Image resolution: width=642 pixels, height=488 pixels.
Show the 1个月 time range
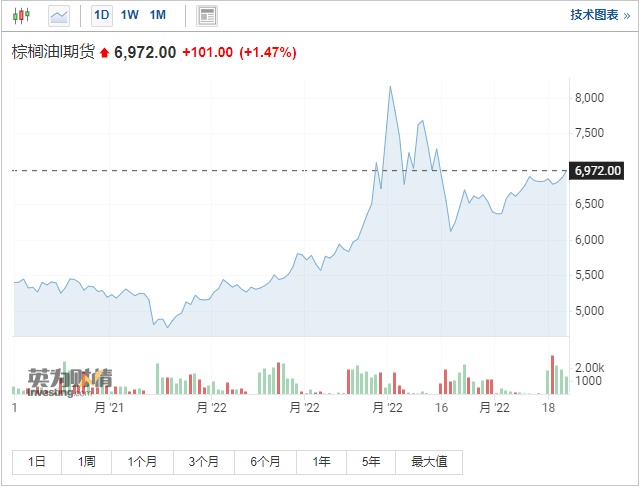(x=142, y=462)
